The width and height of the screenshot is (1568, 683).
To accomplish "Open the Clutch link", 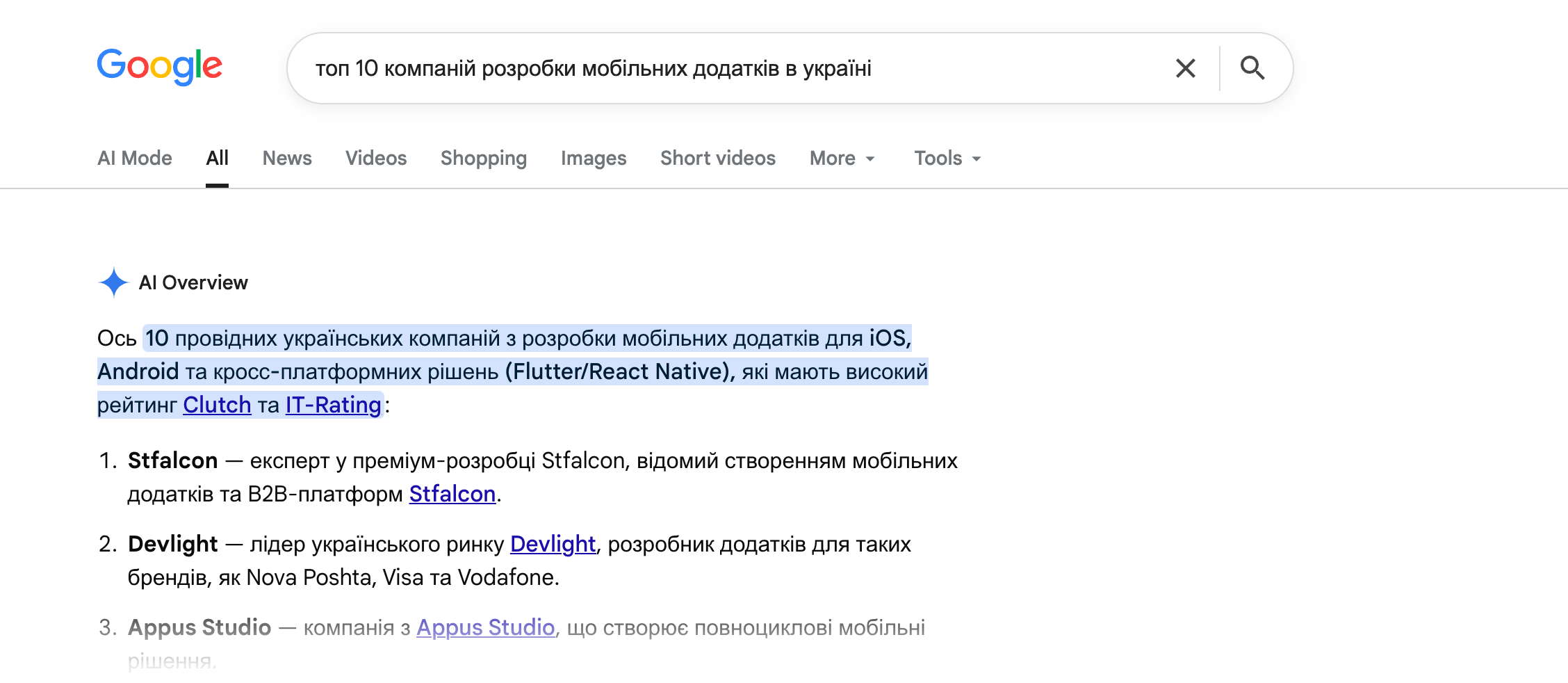I will pos(217,405).
